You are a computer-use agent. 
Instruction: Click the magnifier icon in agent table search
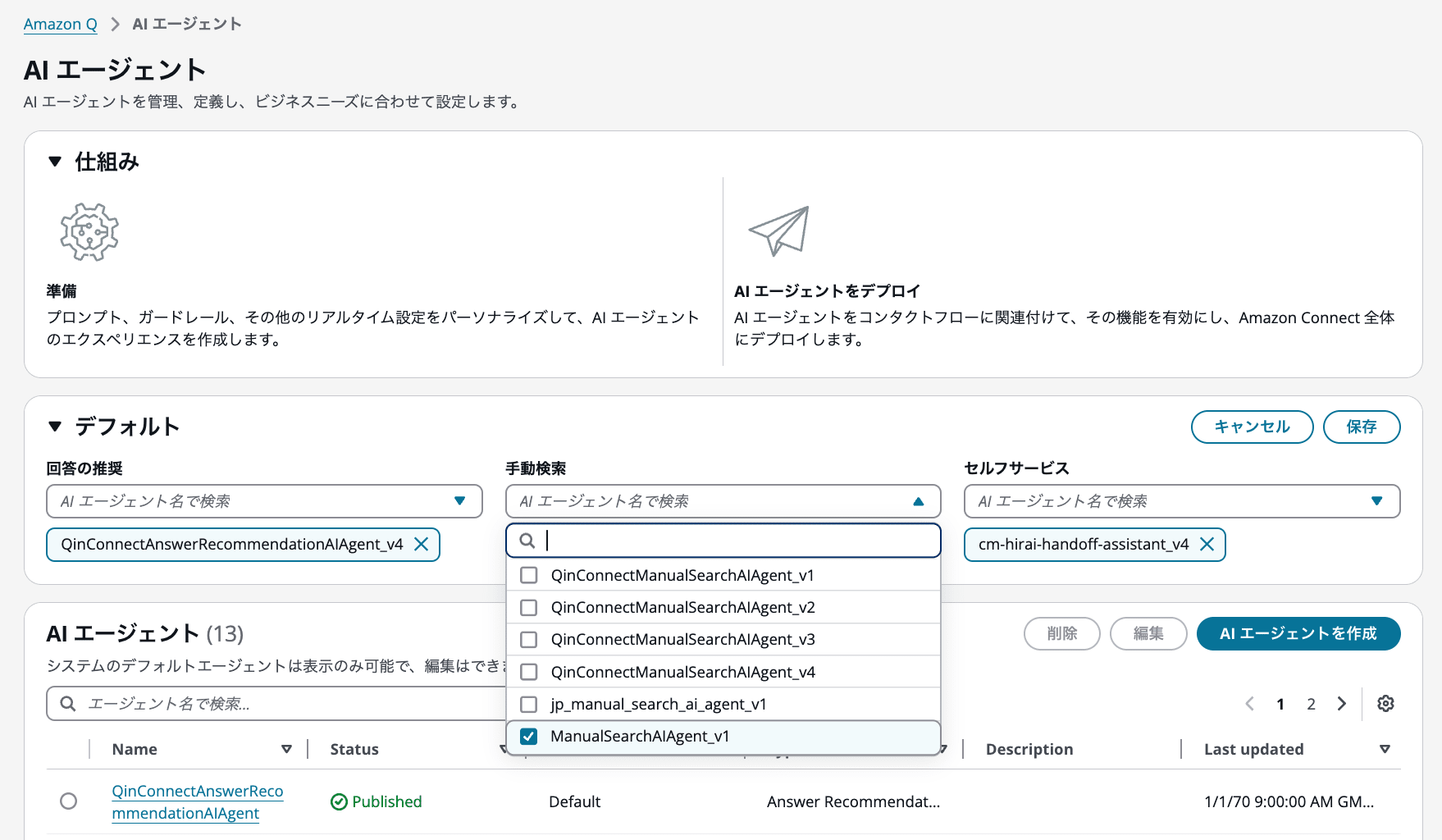68,703
